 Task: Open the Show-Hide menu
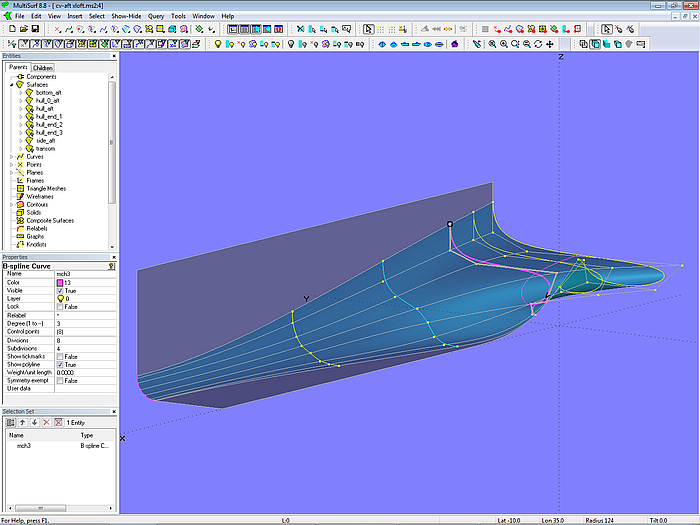pyautogui.click(x=125, y=16)
